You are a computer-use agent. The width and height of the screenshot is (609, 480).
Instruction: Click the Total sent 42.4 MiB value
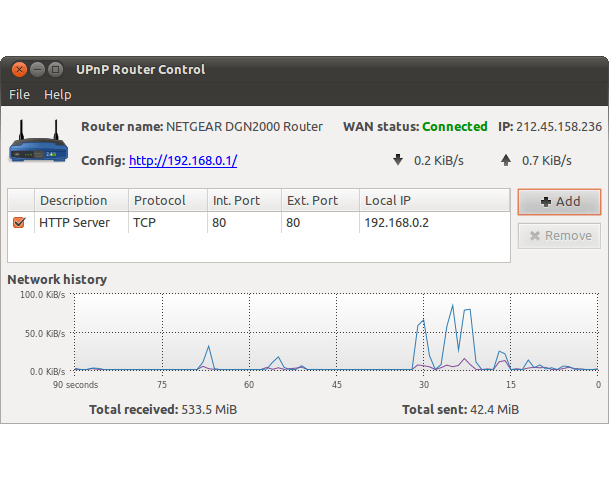pos(494,409)
